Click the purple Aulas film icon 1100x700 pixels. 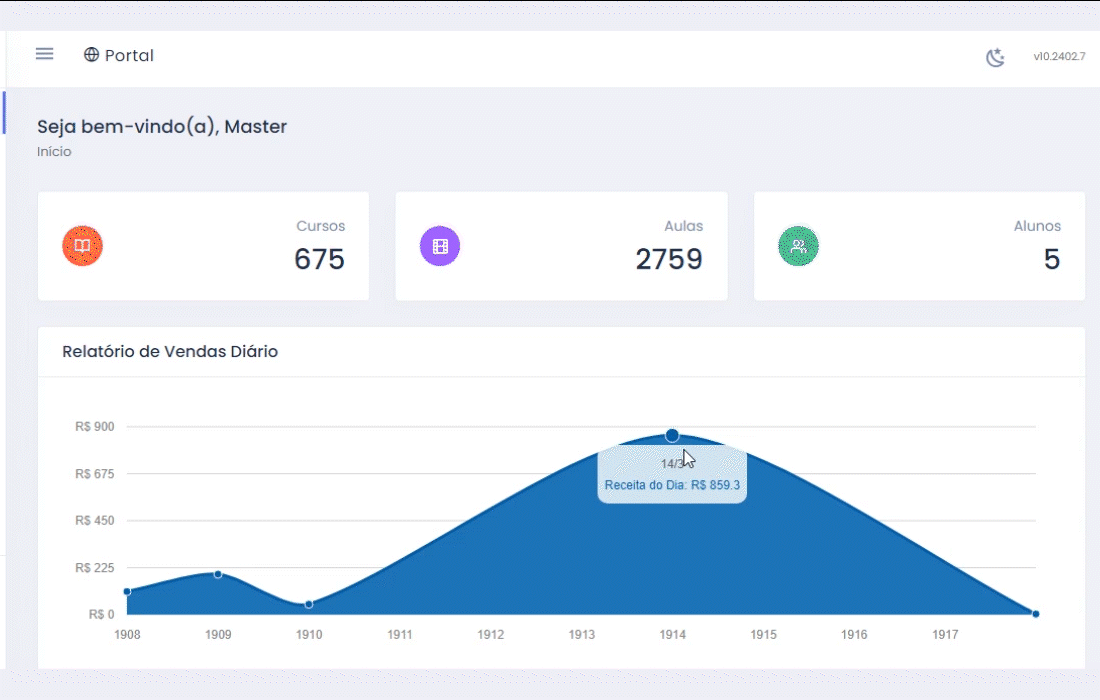point(440,246)
